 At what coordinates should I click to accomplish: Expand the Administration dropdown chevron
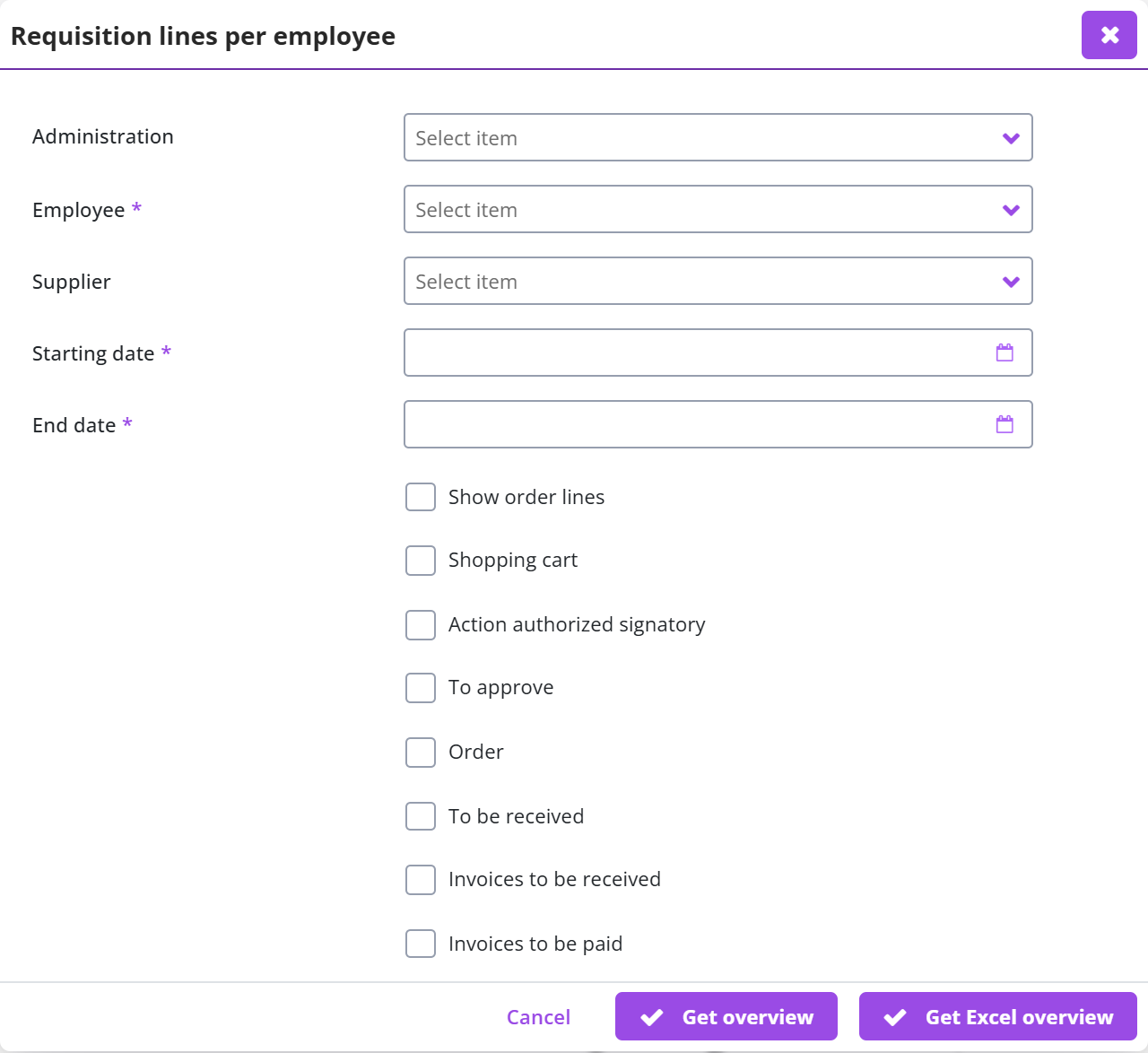[1011, 138]
